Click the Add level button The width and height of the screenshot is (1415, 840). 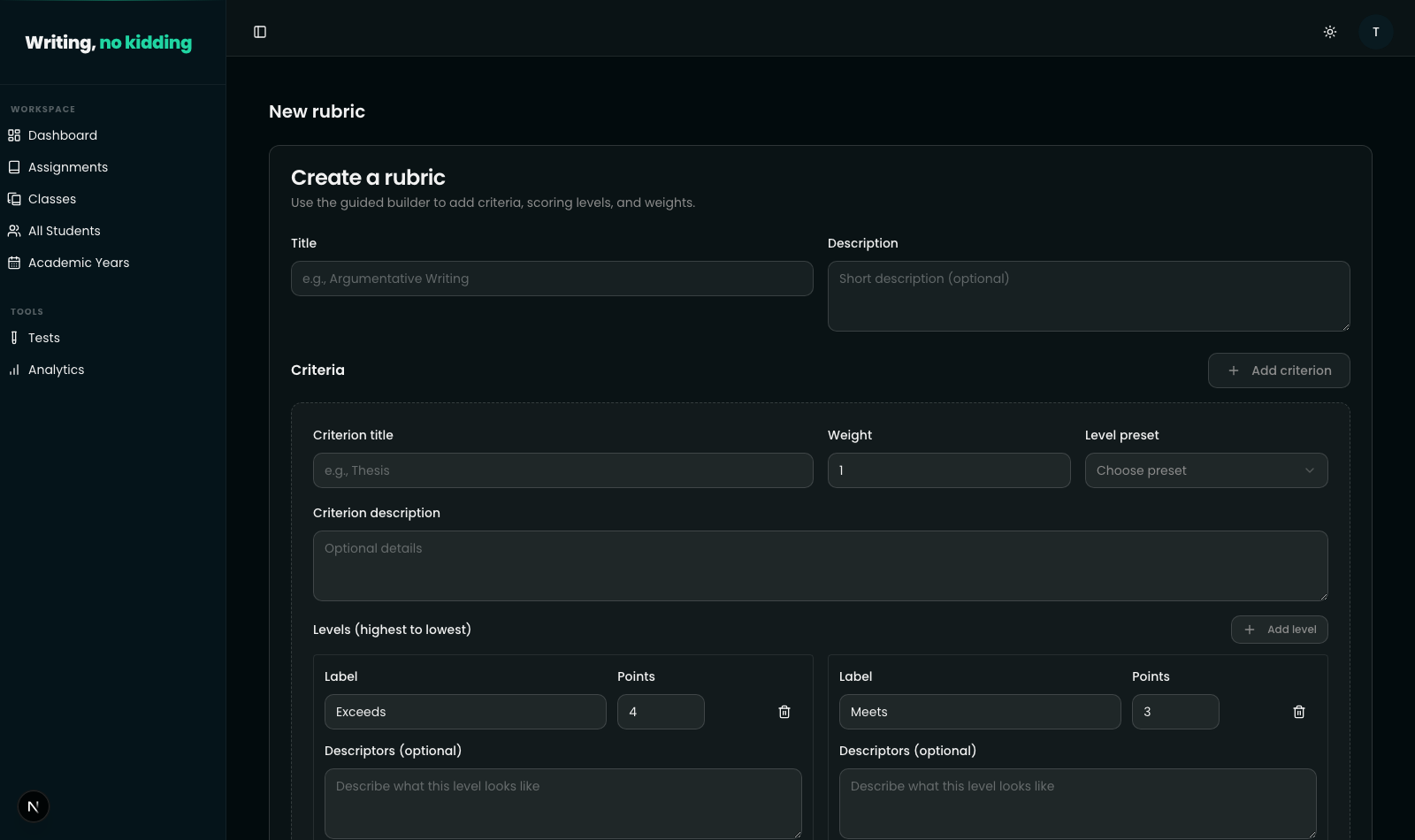pyautogui.click(x=1280, y=630)
